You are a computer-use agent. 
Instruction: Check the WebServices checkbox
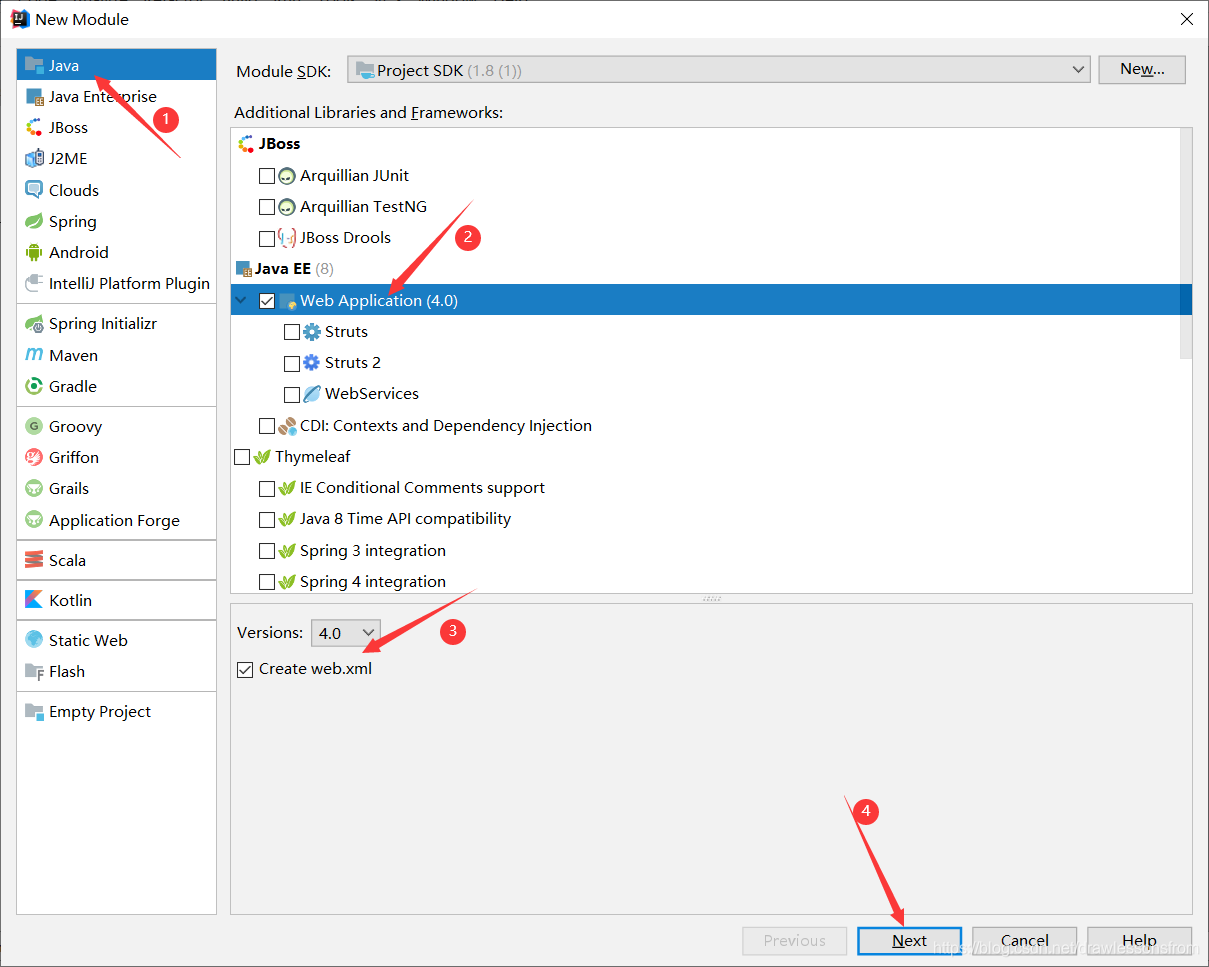292,394
